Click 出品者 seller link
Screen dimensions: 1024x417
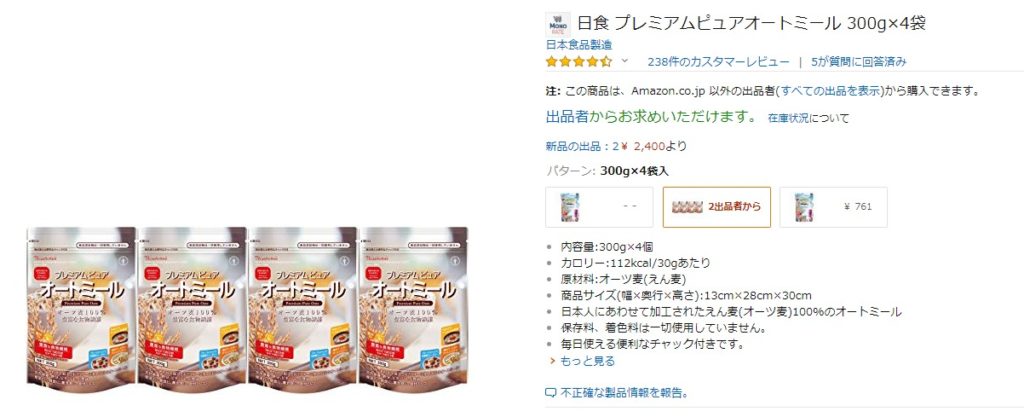pyautogui.click(x=568, y=117)
